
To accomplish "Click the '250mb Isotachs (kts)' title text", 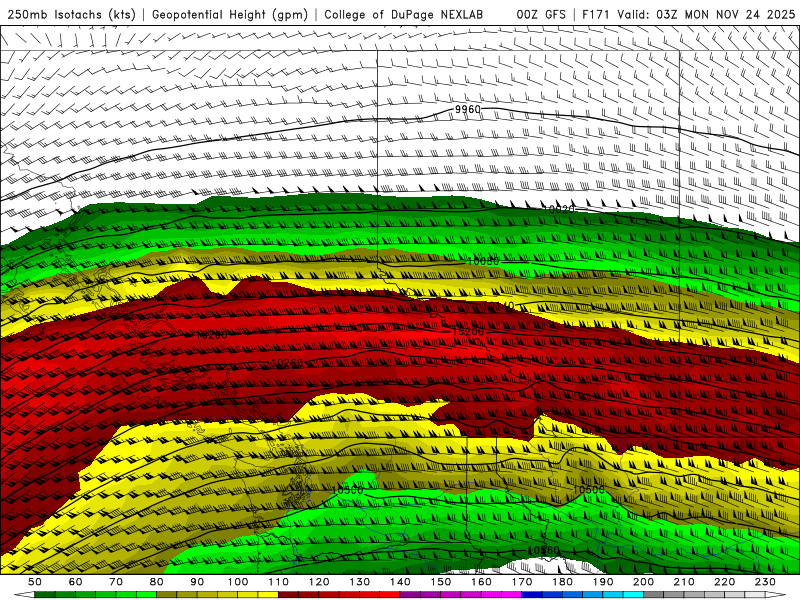I will (71, 14).
